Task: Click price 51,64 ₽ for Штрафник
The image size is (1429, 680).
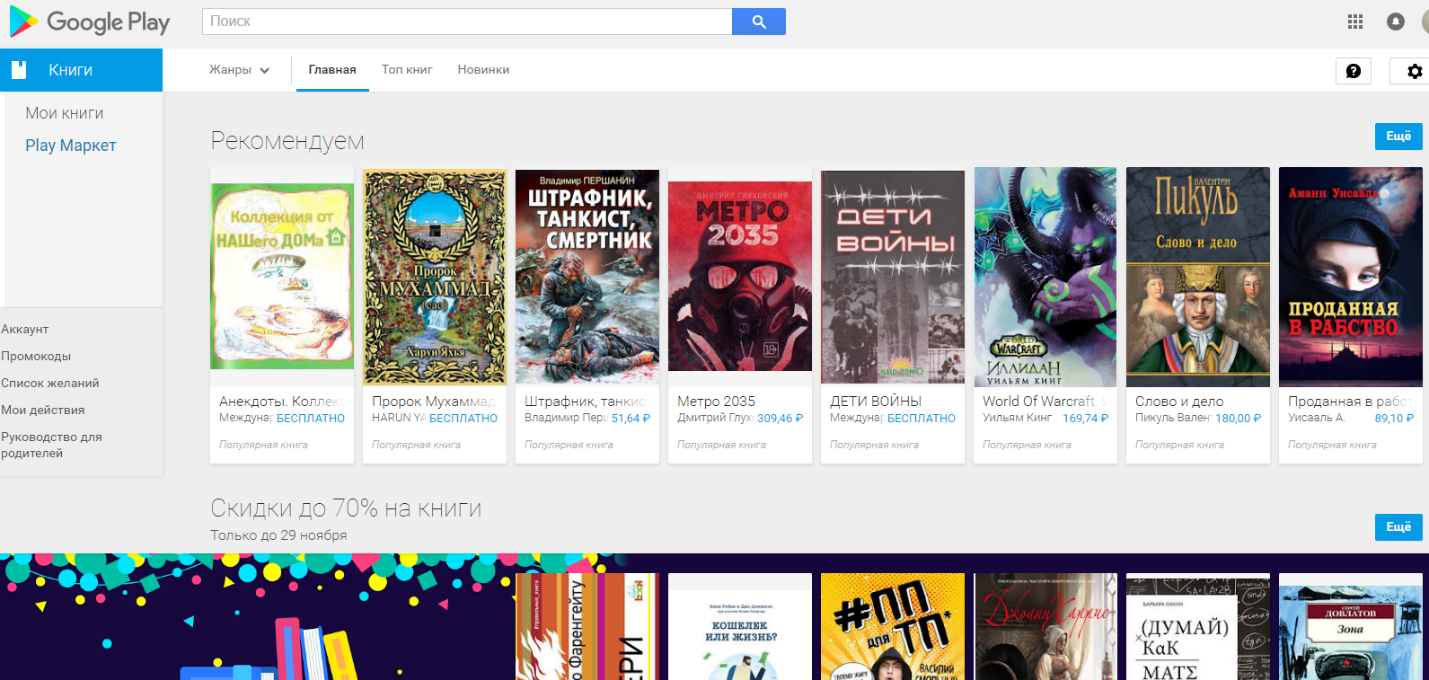Action: point(631,418)
